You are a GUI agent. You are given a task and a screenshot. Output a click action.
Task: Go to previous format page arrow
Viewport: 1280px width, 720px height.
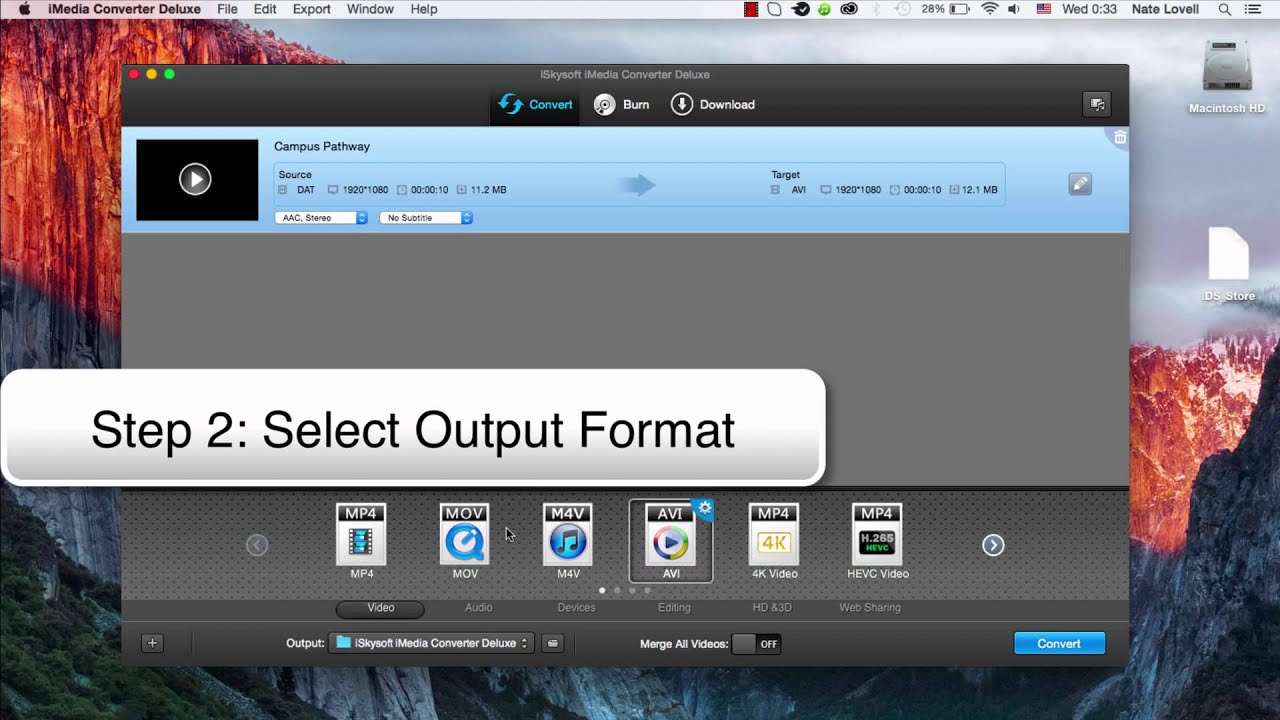tap(257, 545)
